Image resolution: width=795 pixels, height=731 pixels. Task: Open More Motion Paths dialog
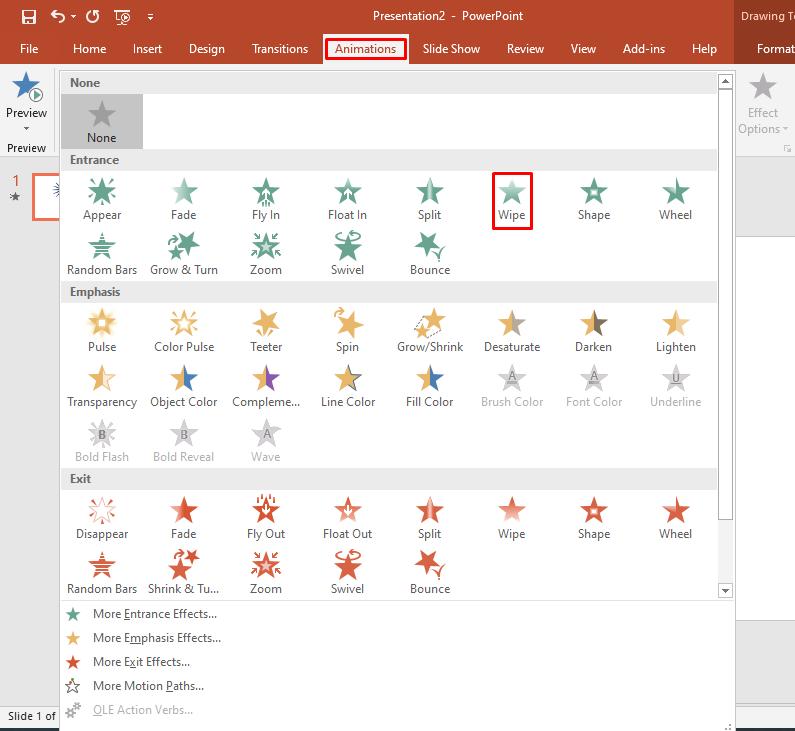point(148,685)
